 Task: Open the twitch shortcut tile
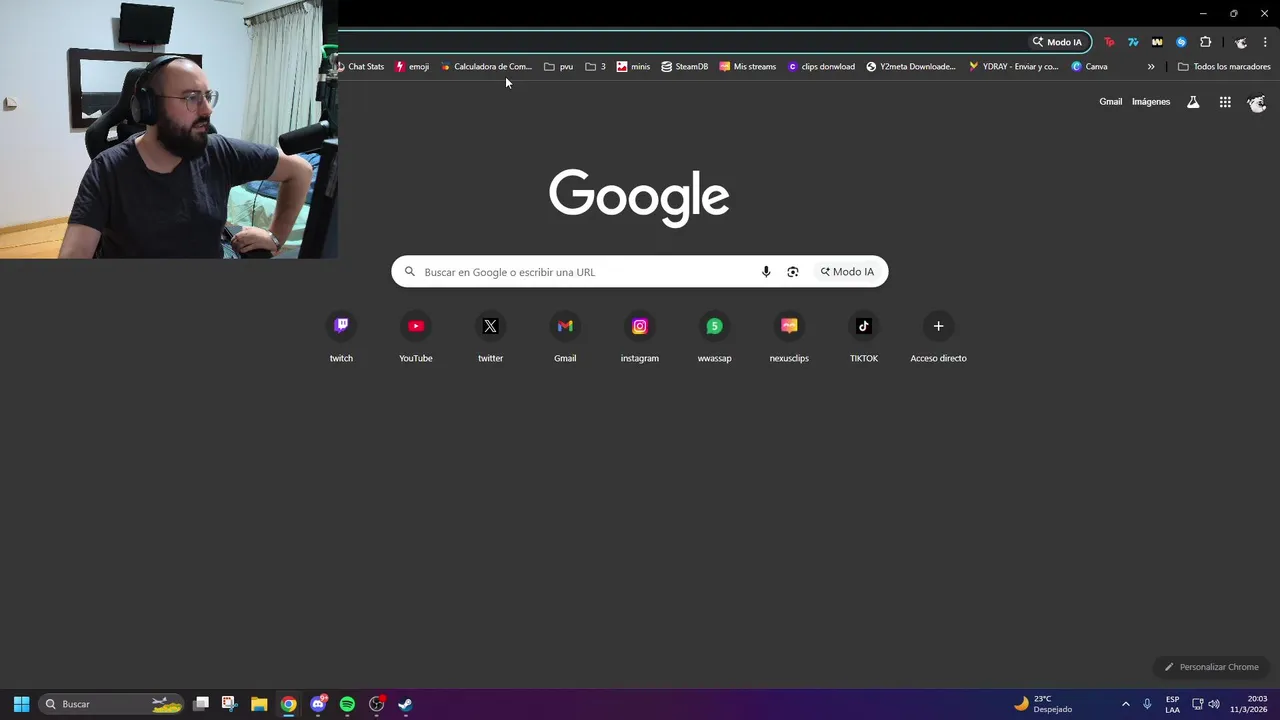point(341,338)
